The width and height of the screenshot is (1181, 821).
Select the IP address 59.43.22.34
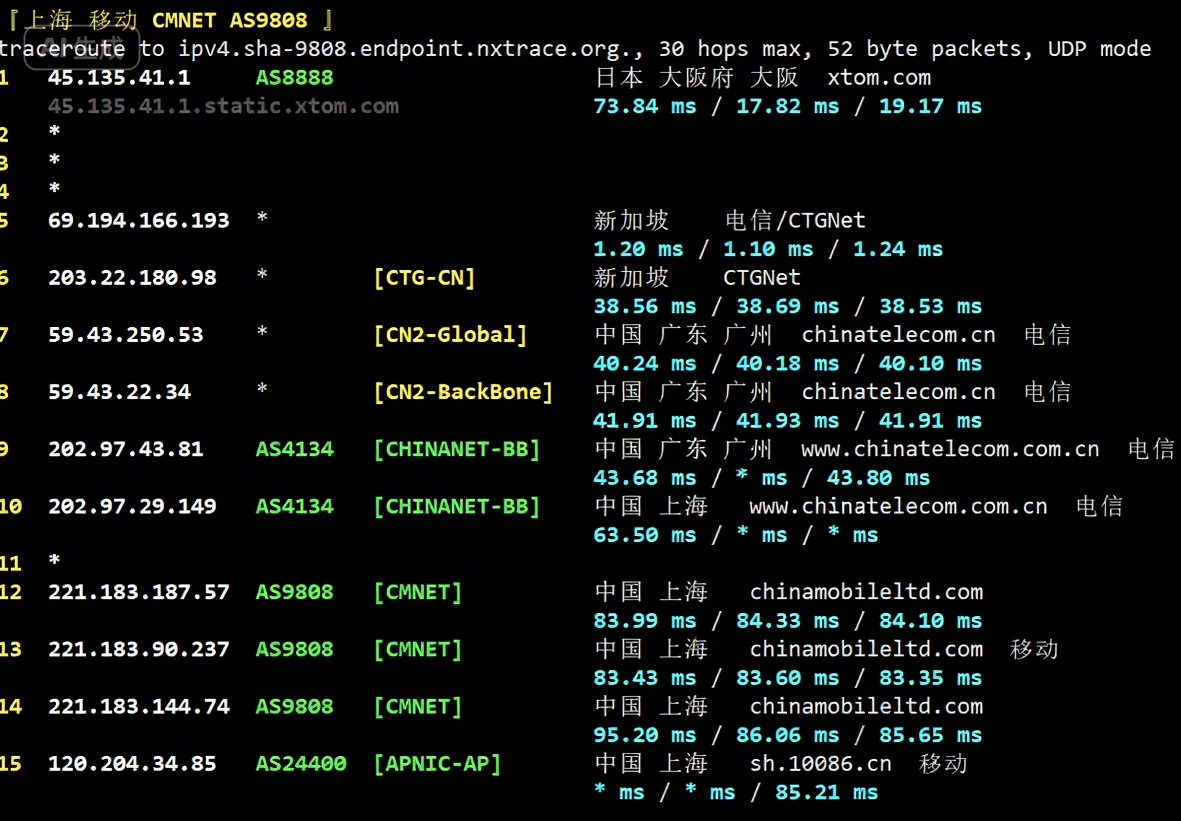click(119, 391)
